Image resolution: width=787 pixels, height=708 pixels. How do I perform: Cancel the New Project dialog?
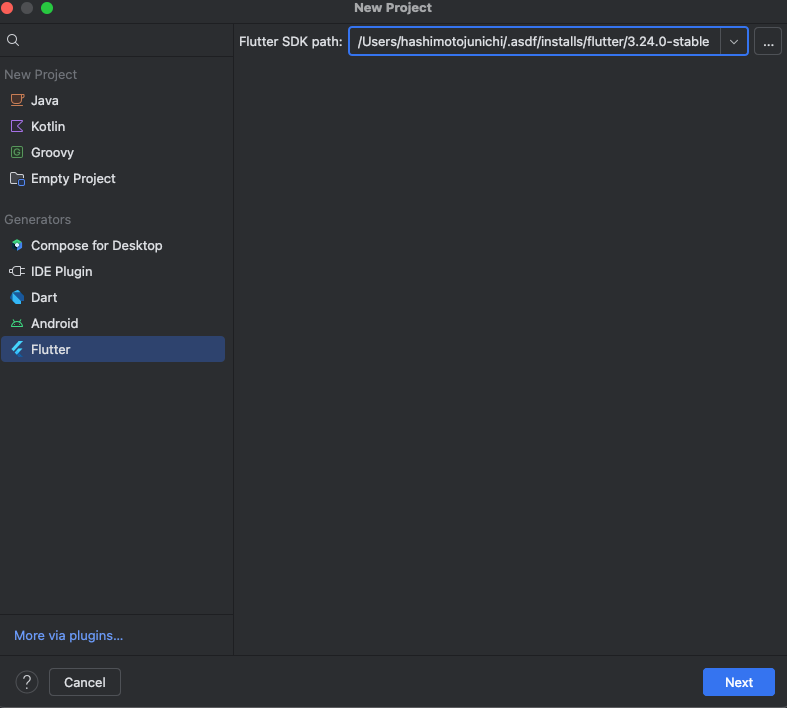(x=85, y=682)
